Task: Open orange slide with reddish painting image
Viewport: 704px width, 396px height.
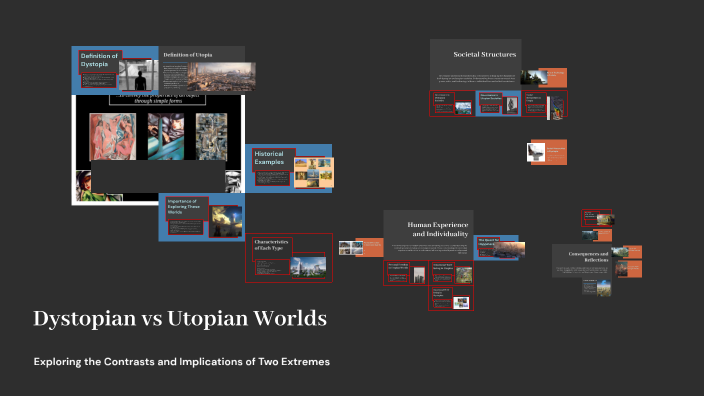Action: point(629,269)
